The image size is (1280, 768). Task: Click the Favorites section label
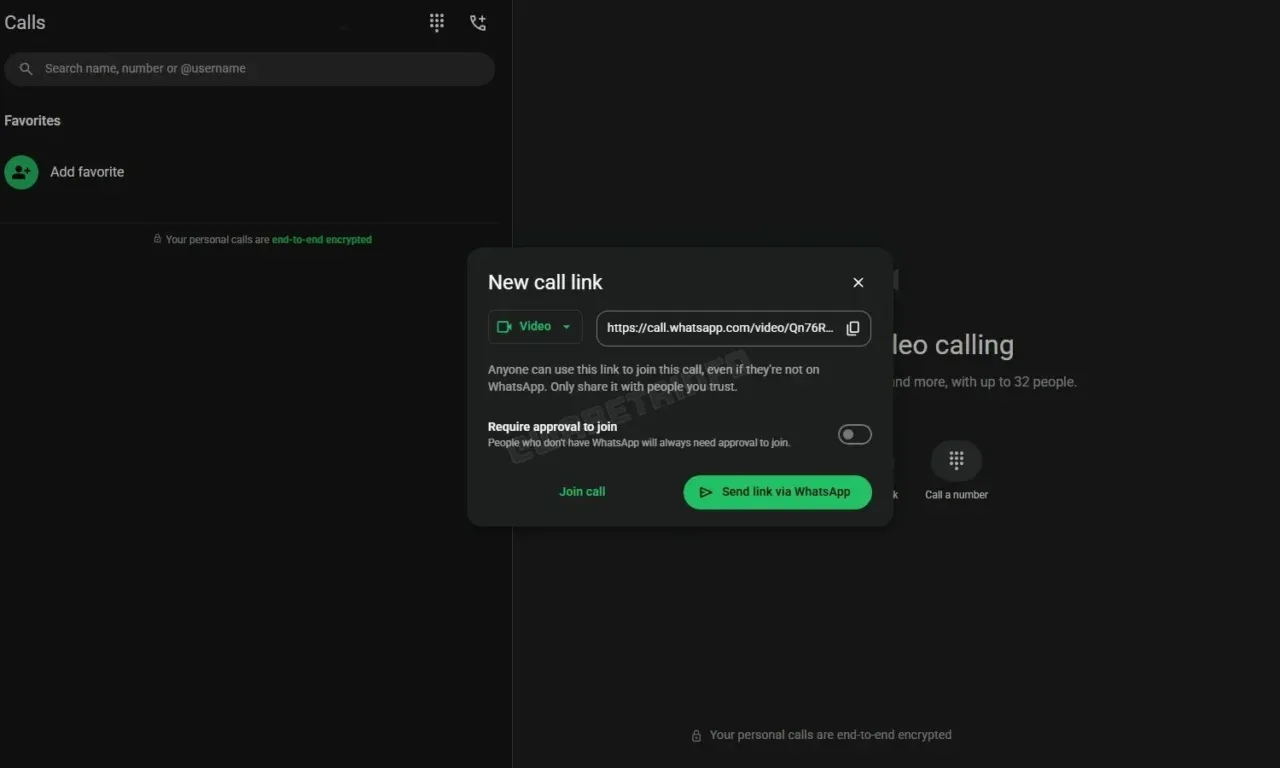[32, 121]
